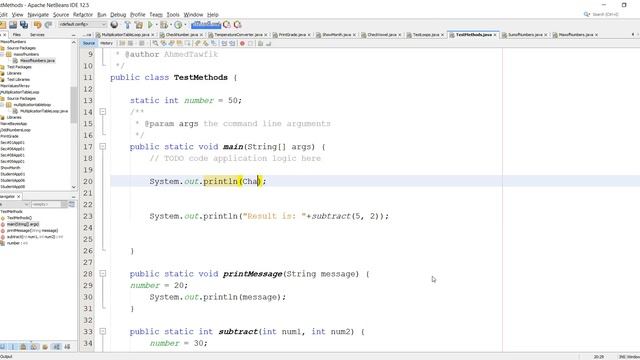The image size is (640, 360).
Task: Open the Output panel at bottom
Action: point(6,357)
